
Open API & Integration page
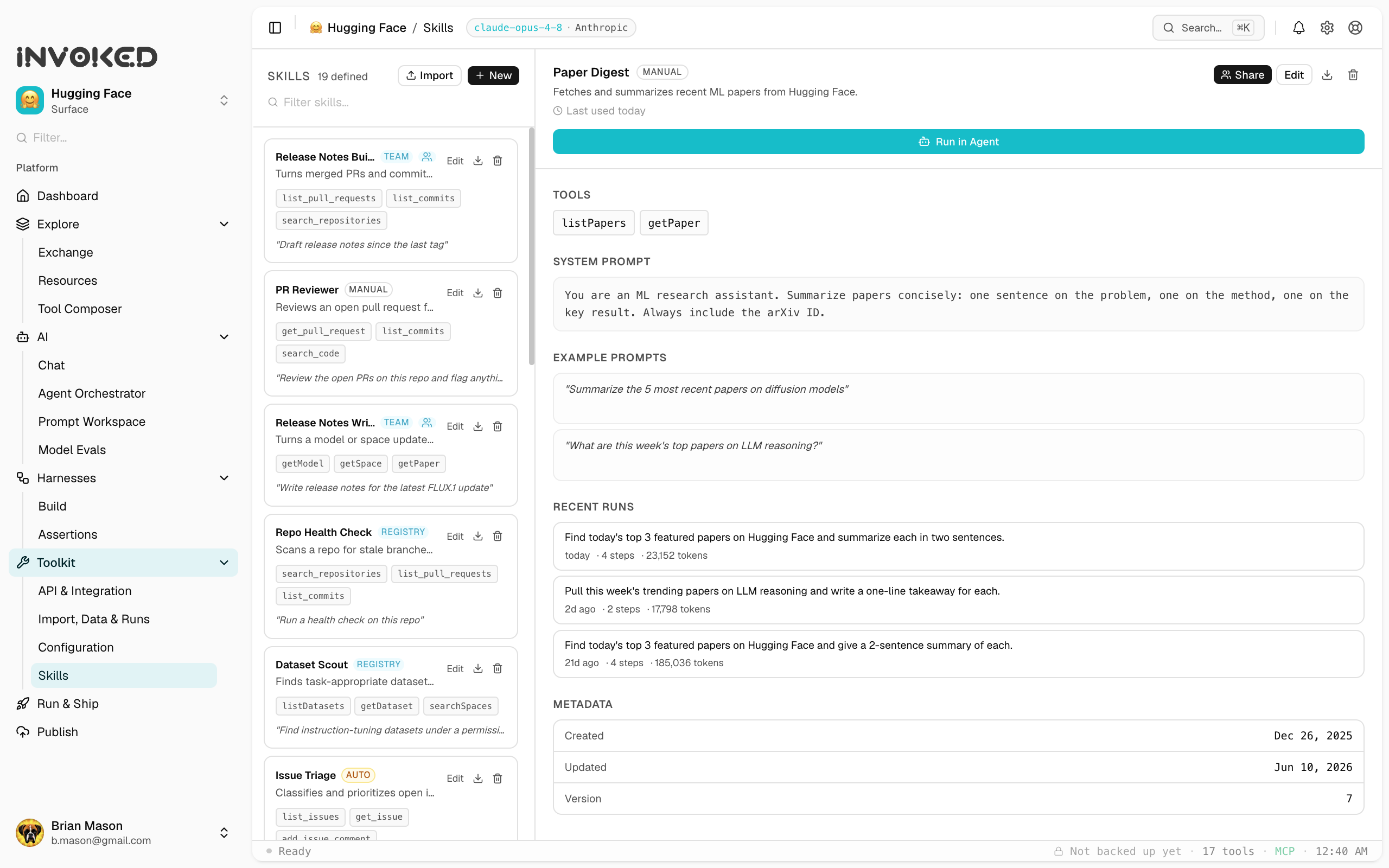point(85,591)
